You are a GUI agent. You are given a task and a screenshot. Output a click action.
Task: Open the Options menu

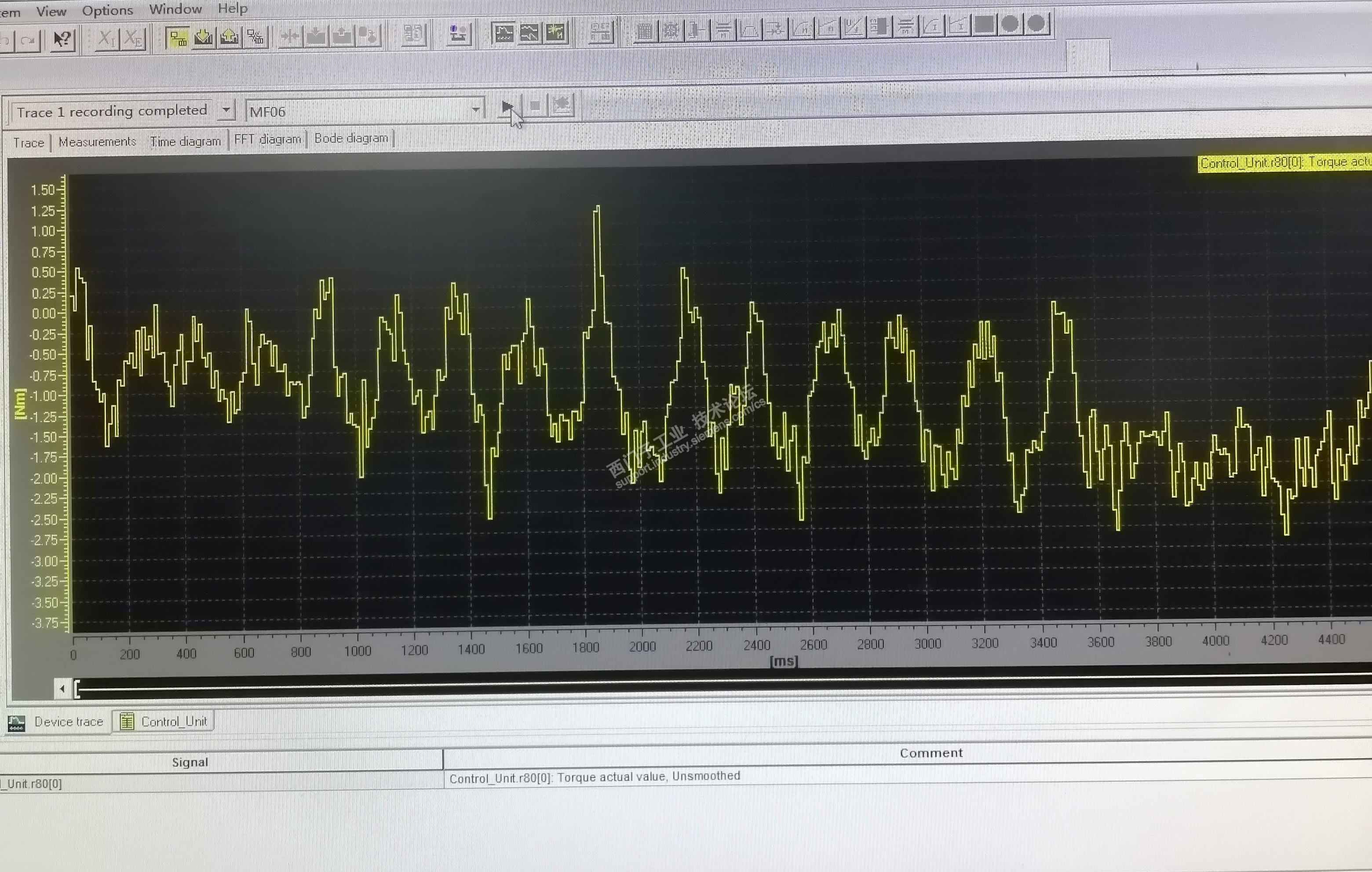[x=107, y=10]
